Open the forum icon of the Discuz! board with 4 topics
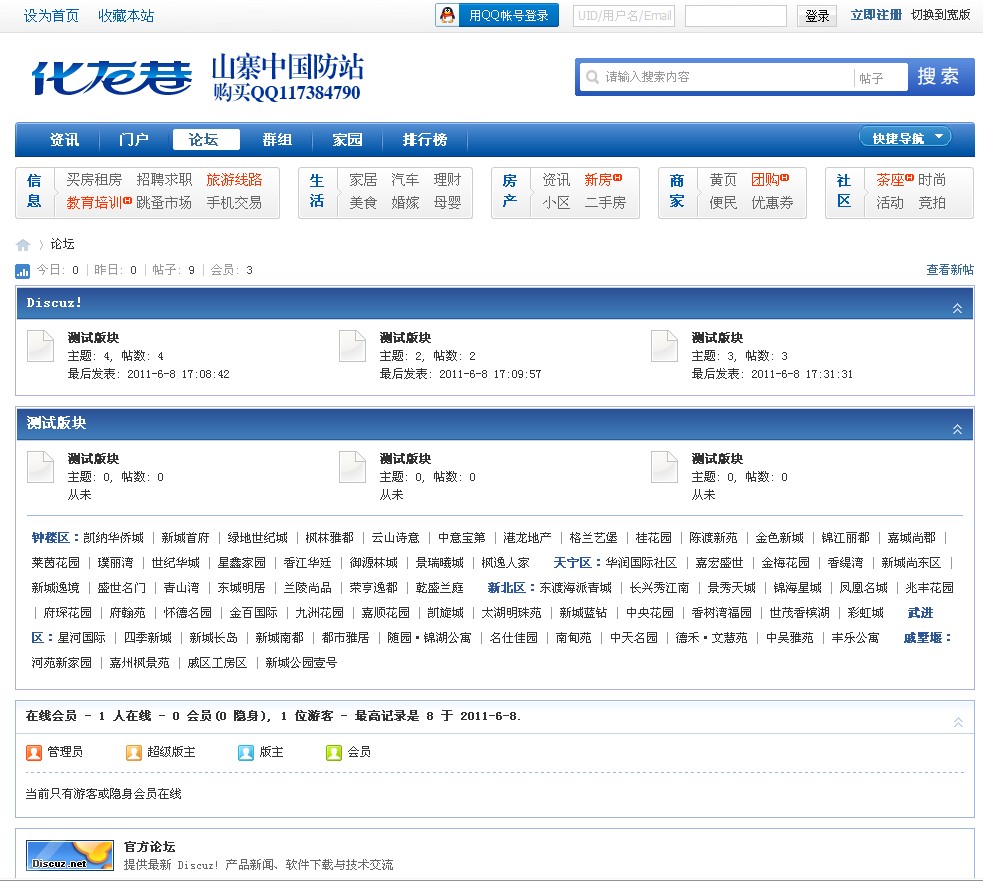 (41, 346)
